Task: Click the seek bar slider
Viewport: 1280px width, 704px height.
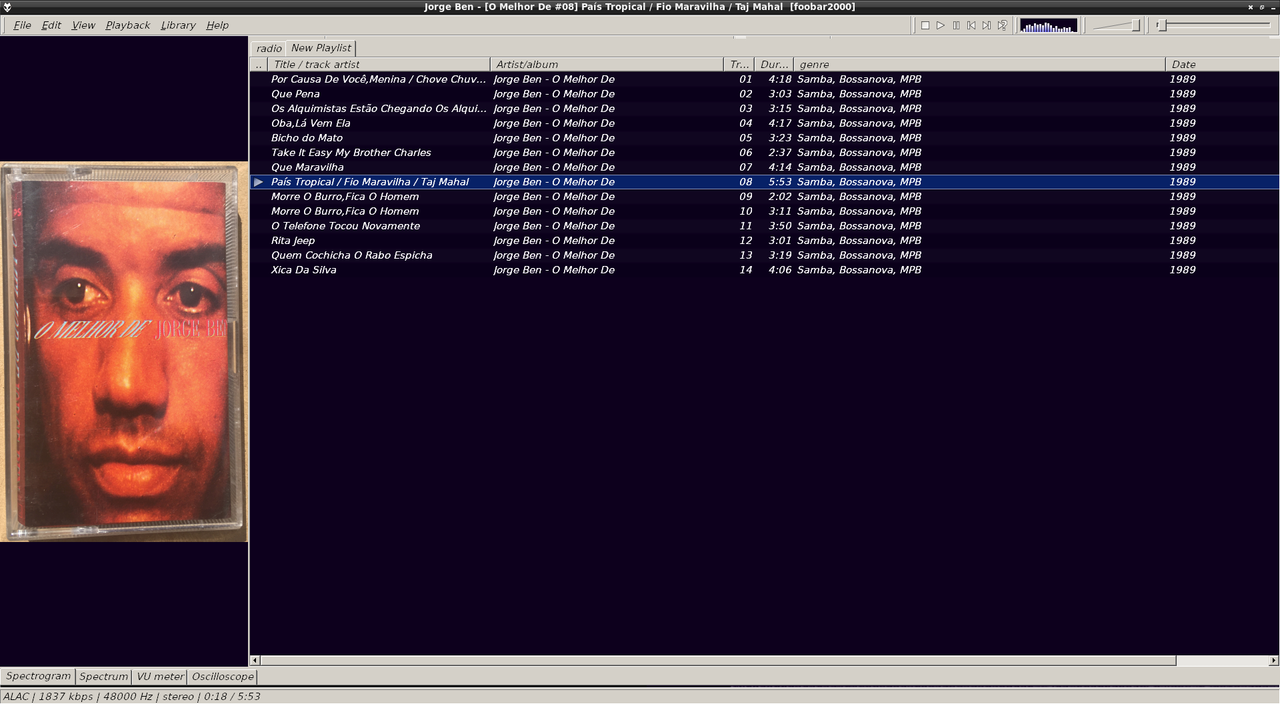Action: (x=1213, y=25)
